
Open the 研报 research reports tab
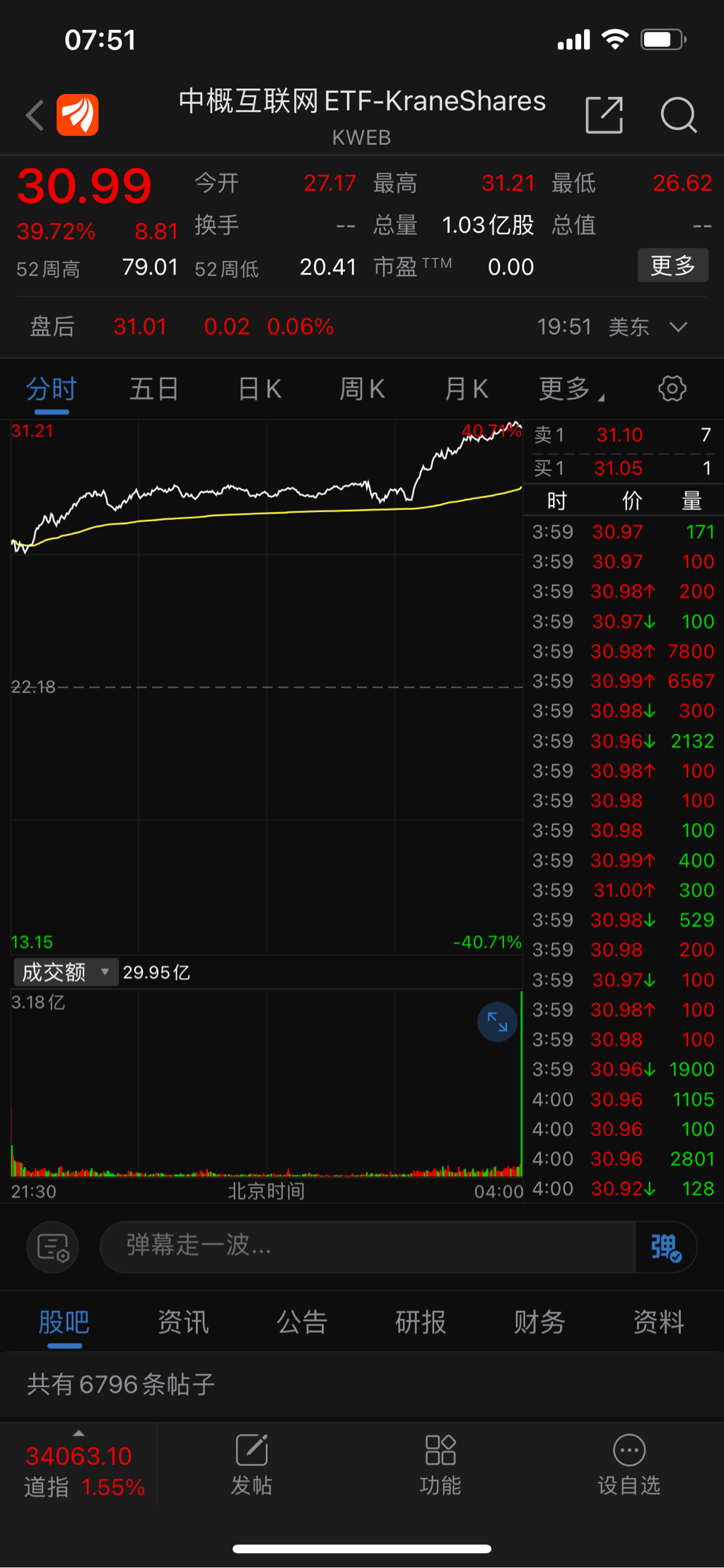(421, 1322)
